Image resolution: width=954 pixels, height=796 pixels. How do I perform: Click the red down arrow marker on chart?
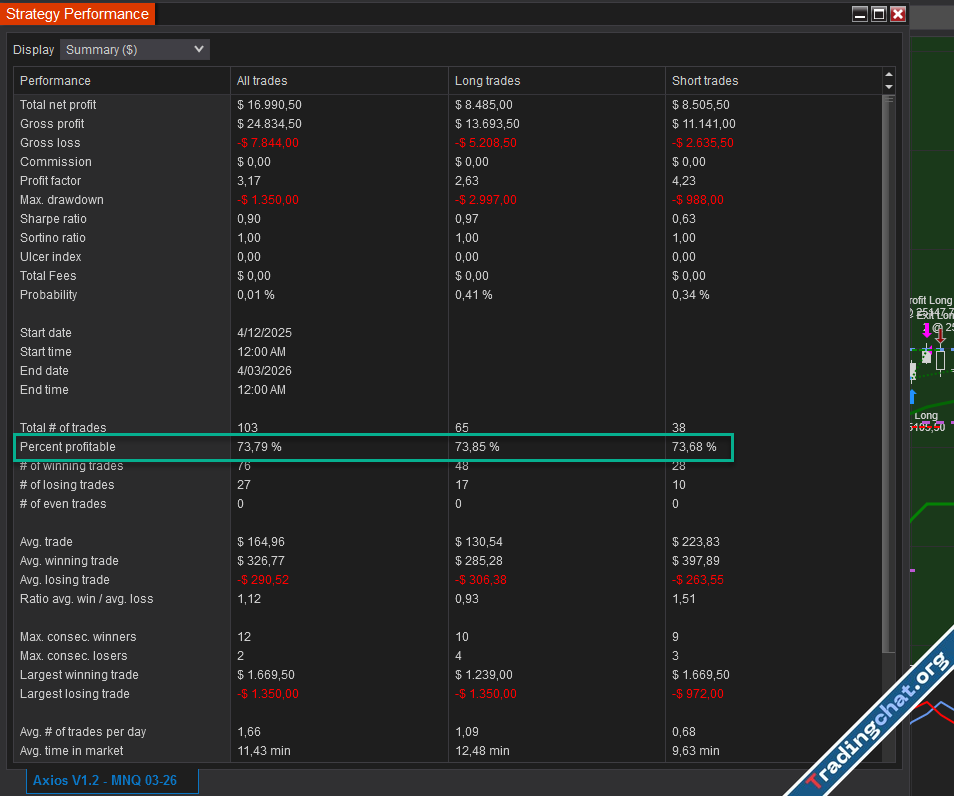pyautogui.click(x=940, y=335)
